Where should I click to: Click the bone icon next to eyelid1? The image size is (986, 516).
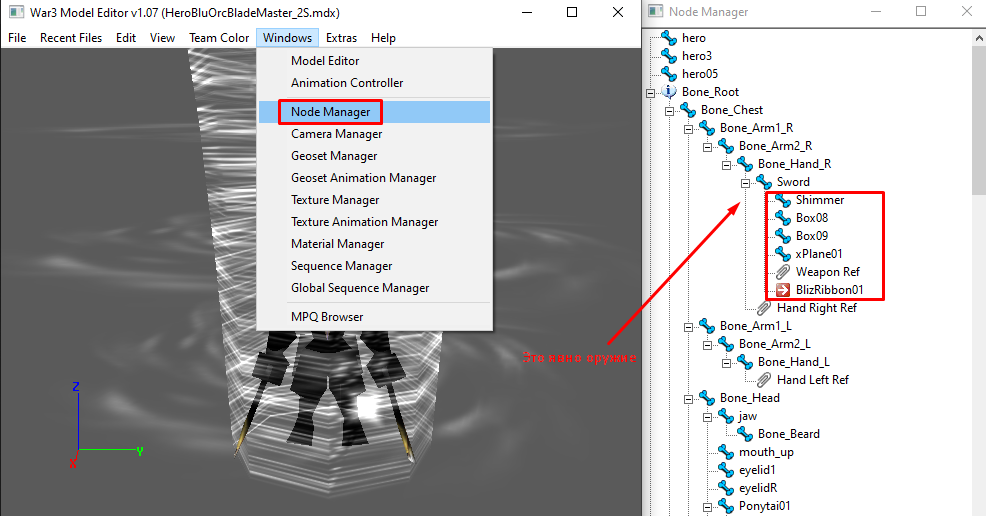pyautogui.click(x=726, y=470)
